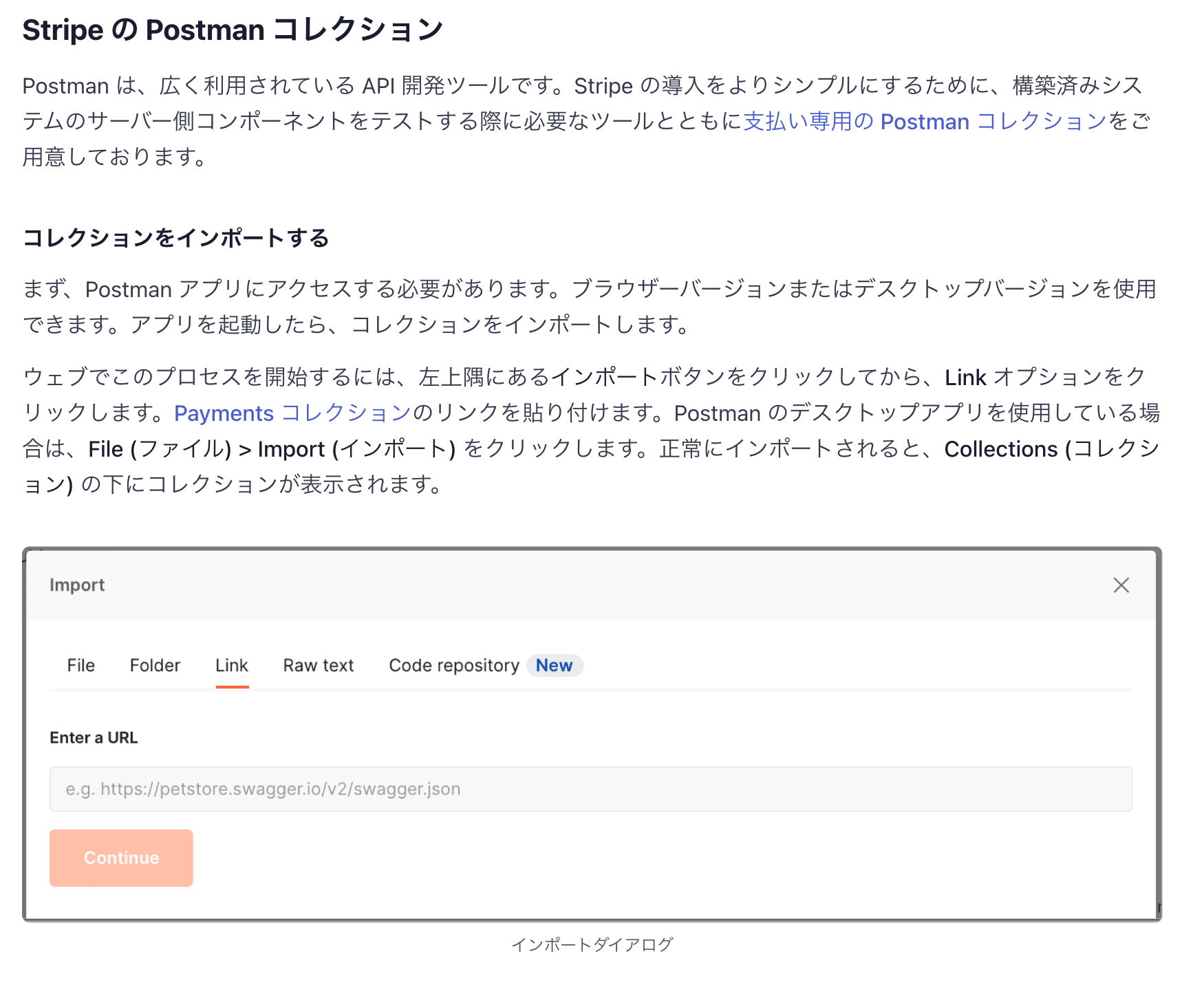The image size is (1204, 989).
Task: Select the Link tab
Action: point(231,665)
